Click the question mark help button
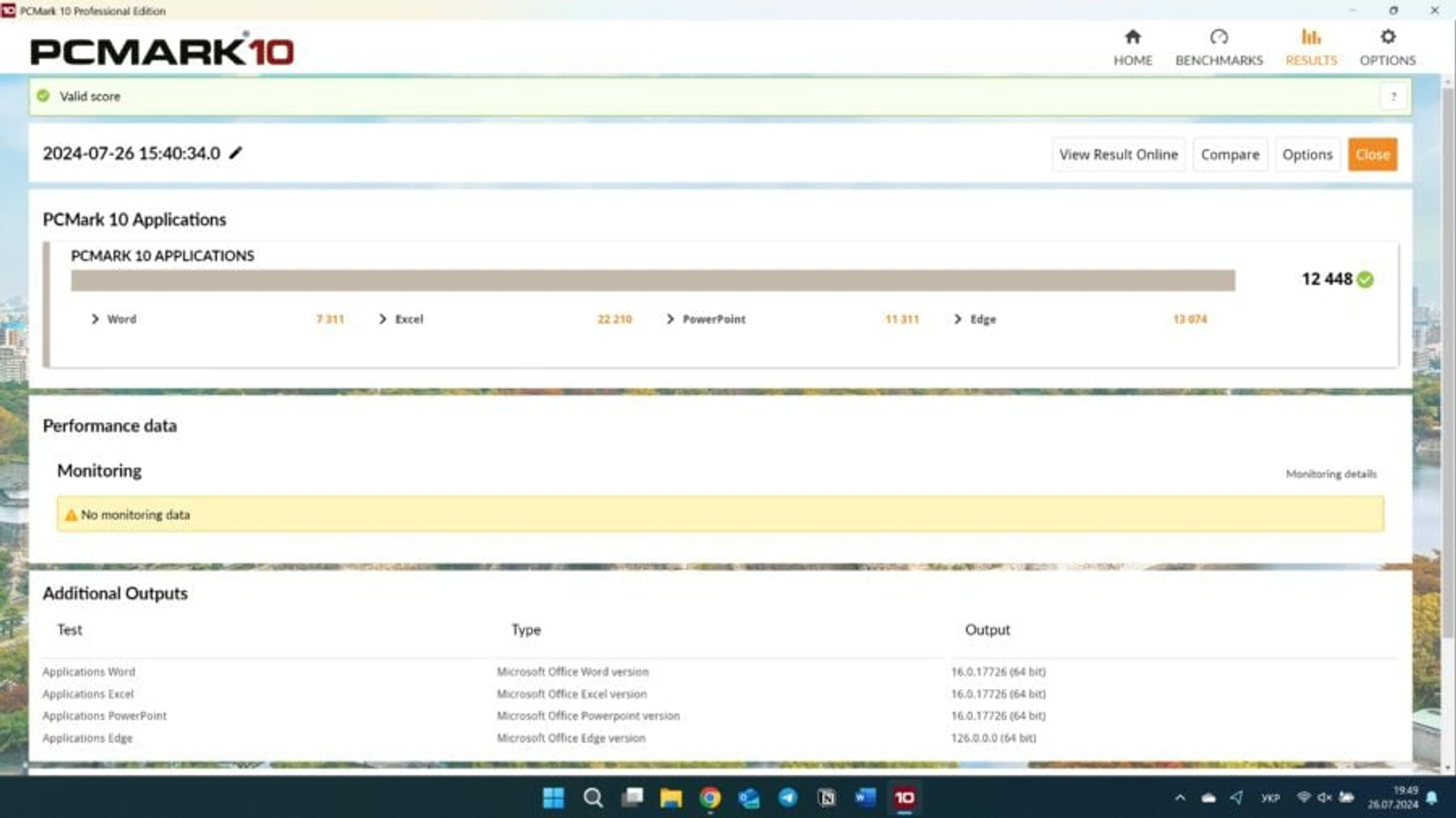This screenshot has height=818, width=1456. point(1393,96)
